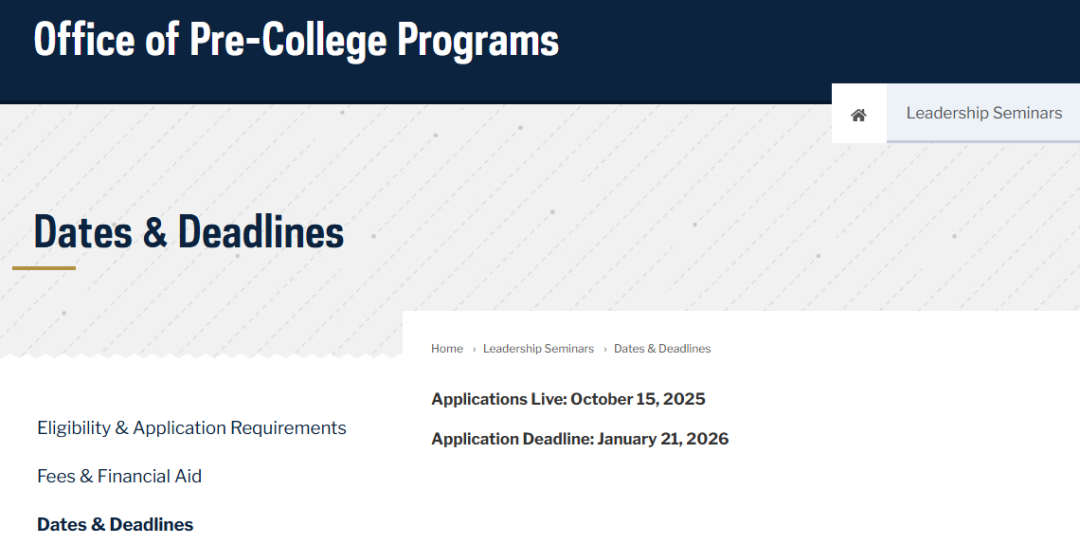
Task: Select the January 21, 2026 date text
Action: (x=663, y=439)
